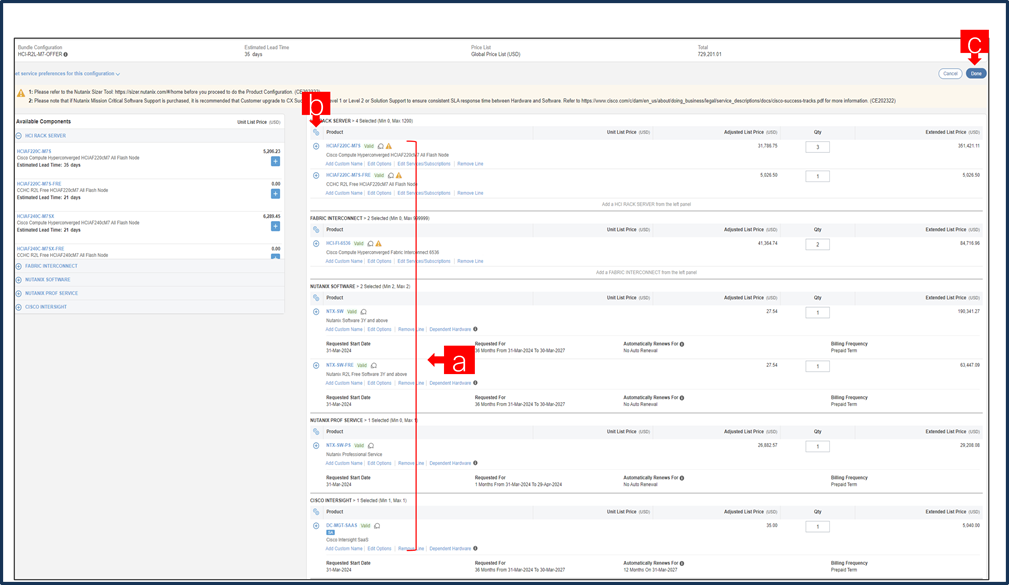Open the NTX-SW-PS product link
Image resolution: width=1009 pixels, height=585 pixels.
click(x=338, y=445)
